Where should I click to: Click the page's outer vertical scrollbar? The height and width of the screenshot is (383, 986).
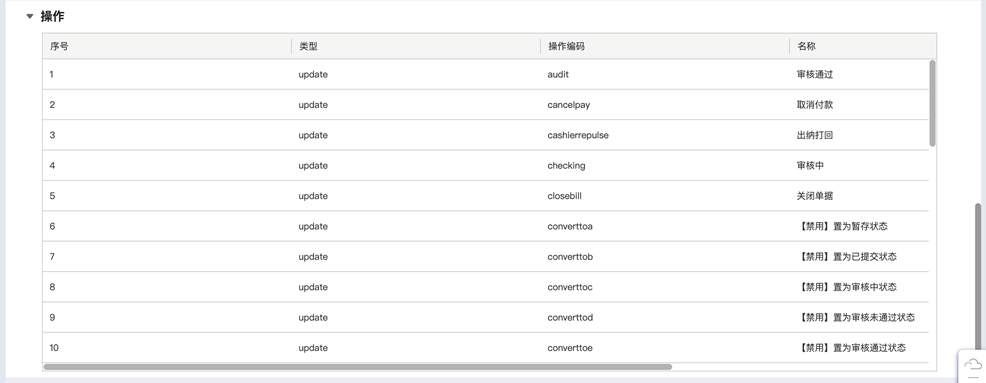point(978,277)
